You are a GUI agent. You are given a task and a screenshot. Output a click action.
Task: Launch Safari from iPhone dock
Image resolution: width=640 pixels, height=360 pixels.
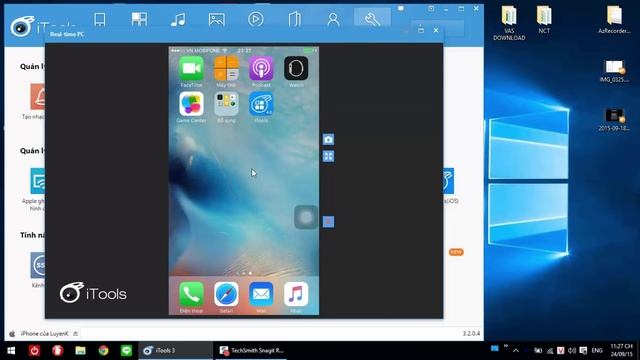point(226,294)
